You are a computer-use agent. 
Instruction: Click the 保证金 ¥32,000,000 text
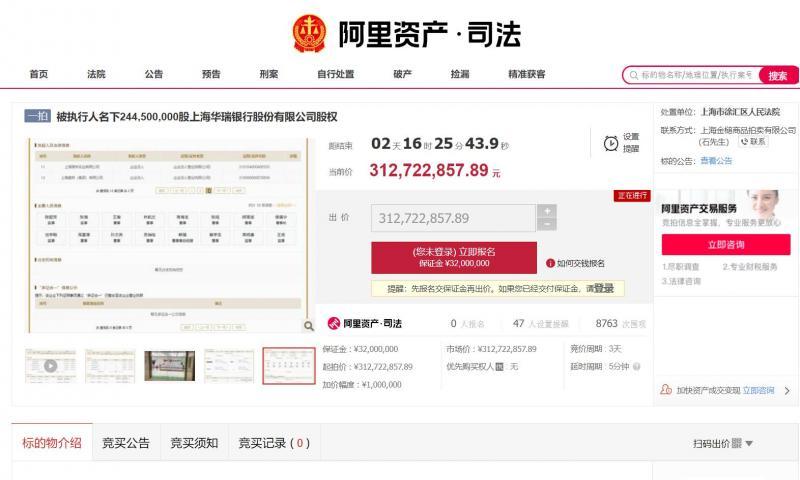click(360, 349)
